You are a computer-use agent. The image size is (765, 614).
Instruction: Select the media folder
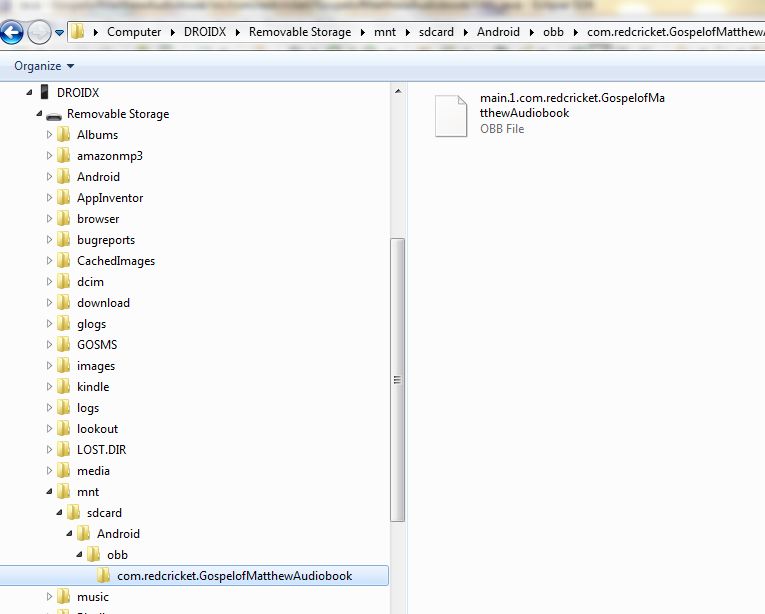click(93, 471)
